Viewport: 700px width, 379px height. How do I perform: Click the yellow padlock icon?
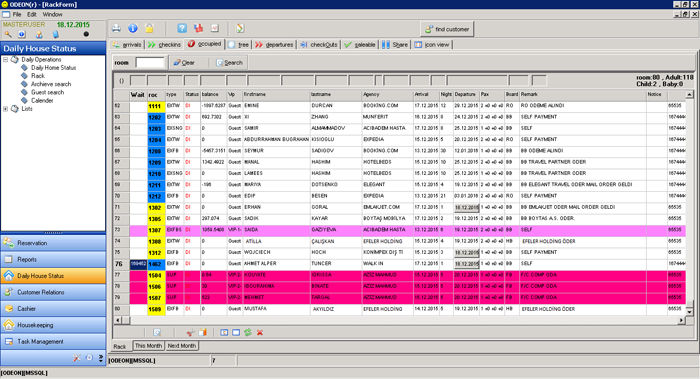pyautogui.click(x=149, y=29)
